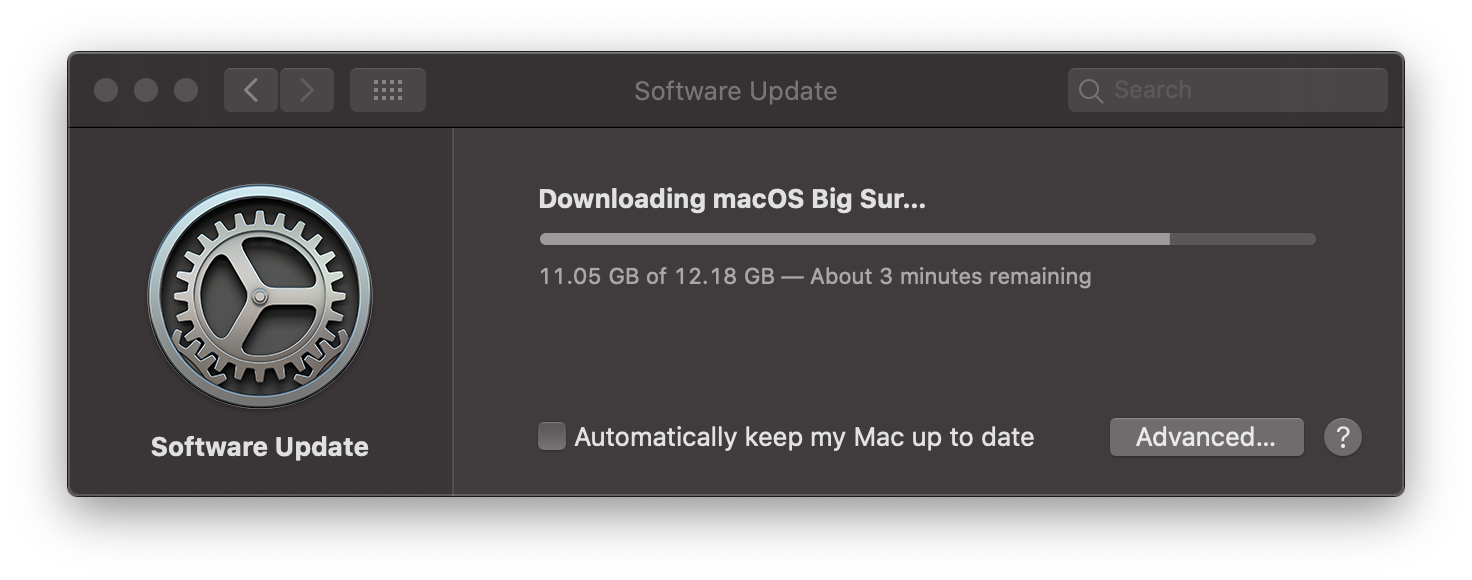Click the Software Update label under the gear
Image resolution: width=1472 pixels, height=580 pixels.
(x=260, y=447)
